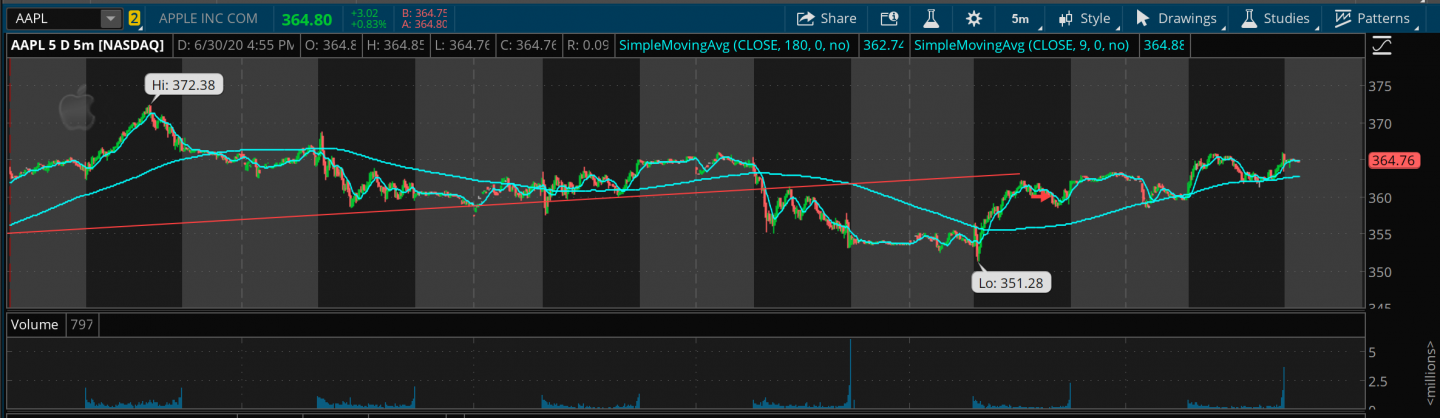Screen dimensions: 1440x418
Task: Open the Drawings tools menu
Action: pyautogui.click(x=1178, y=18)
